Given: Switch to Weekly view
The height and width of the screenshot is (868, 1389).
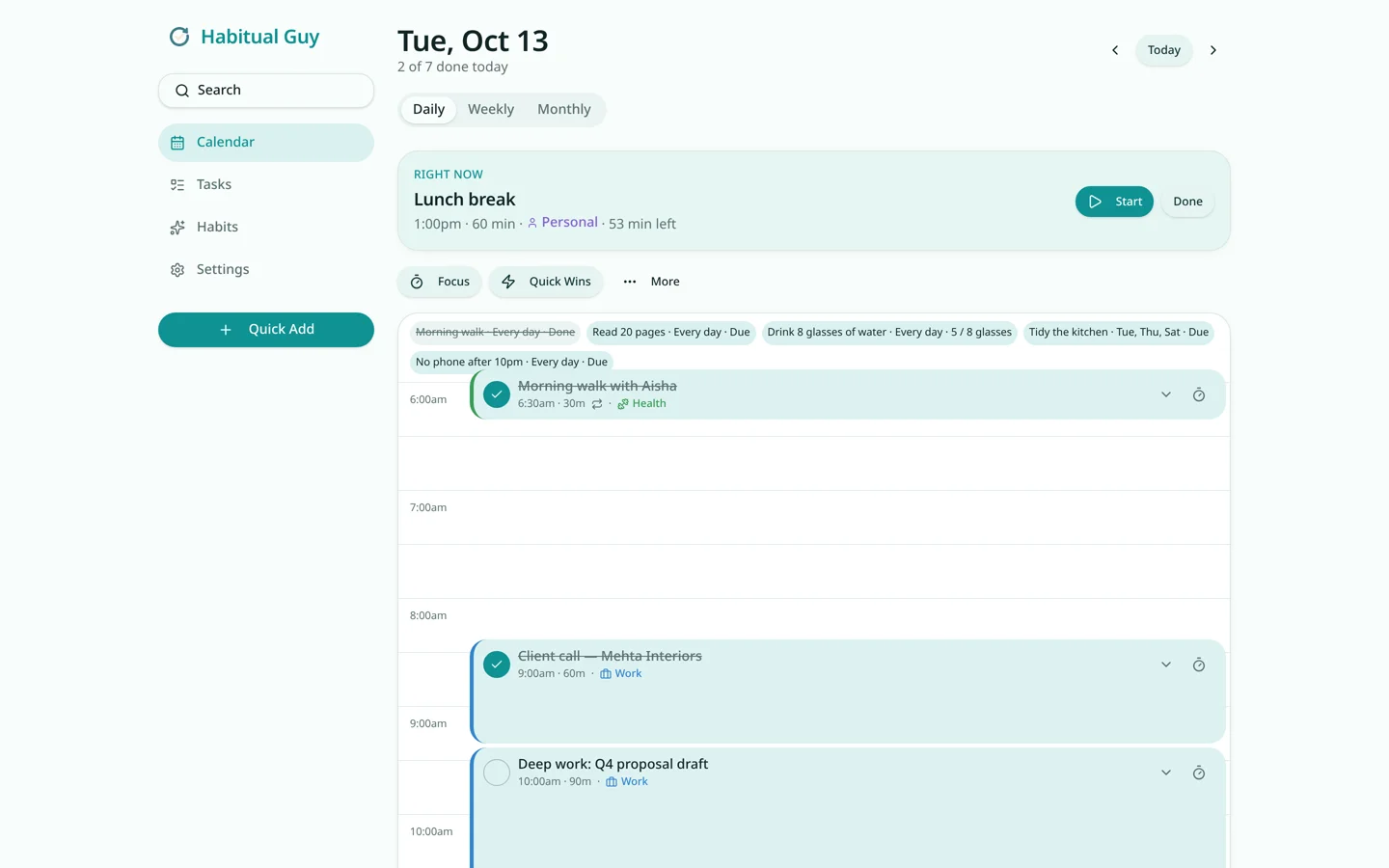Looking at the screenshot, I should (491, 110).
